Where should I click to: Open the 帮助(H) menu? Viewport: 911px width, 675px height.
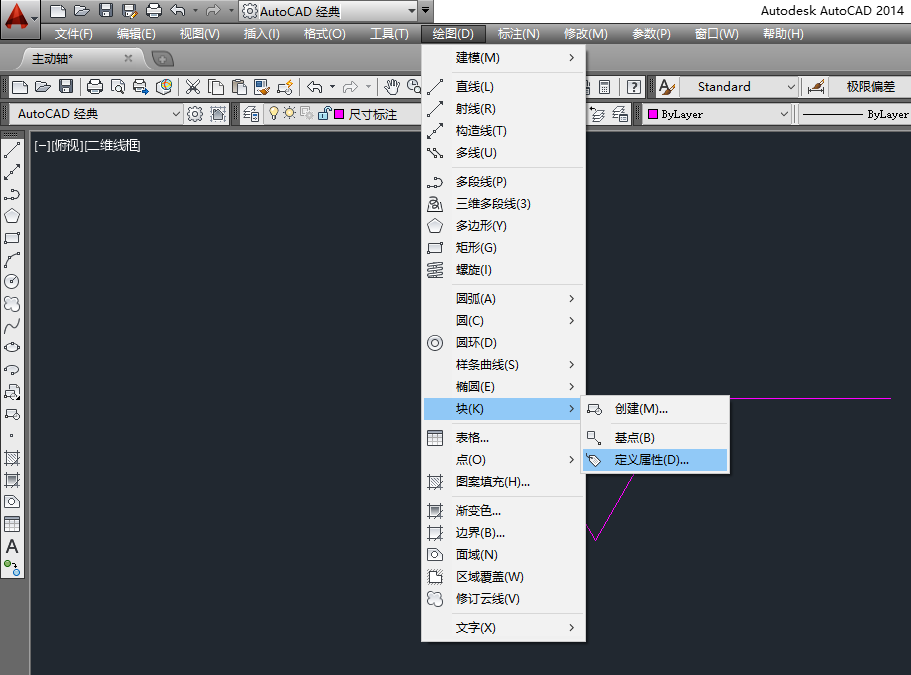pos(783,34)
